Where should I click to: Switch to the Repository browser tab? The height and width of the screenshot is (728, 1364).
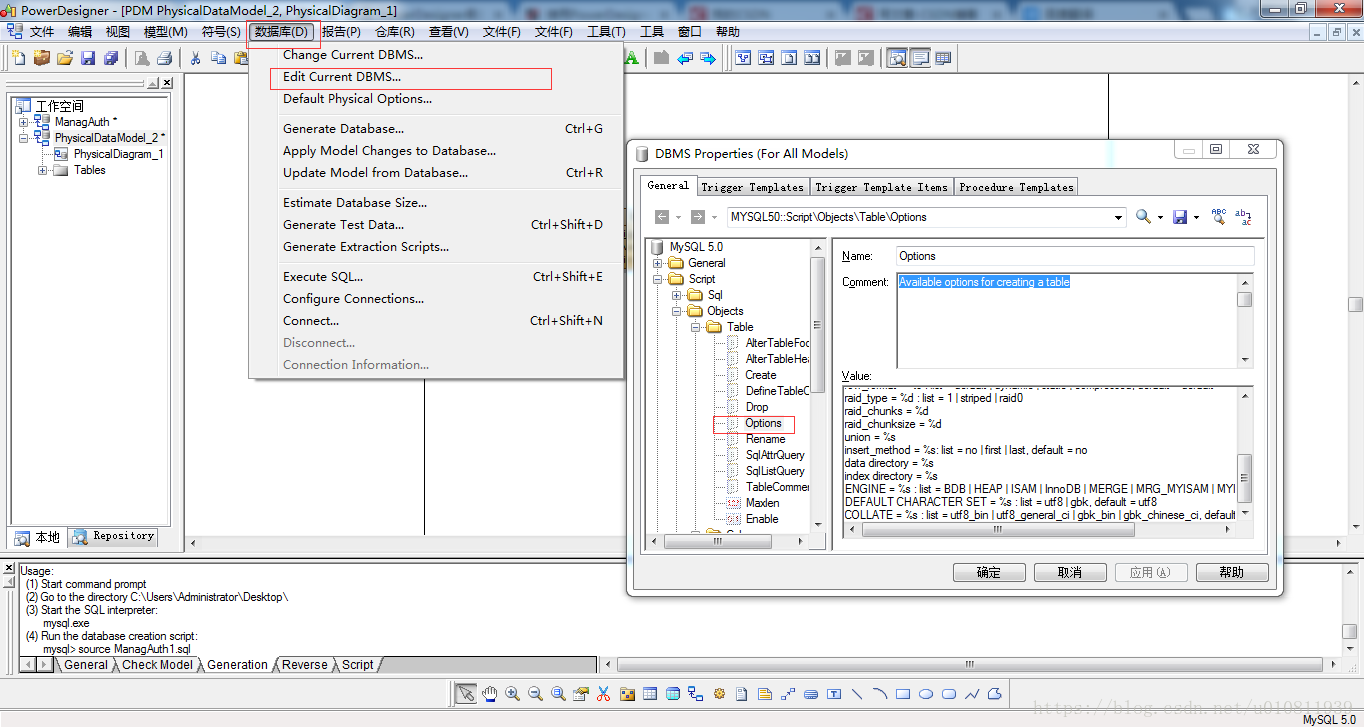[x=115, y=536]
